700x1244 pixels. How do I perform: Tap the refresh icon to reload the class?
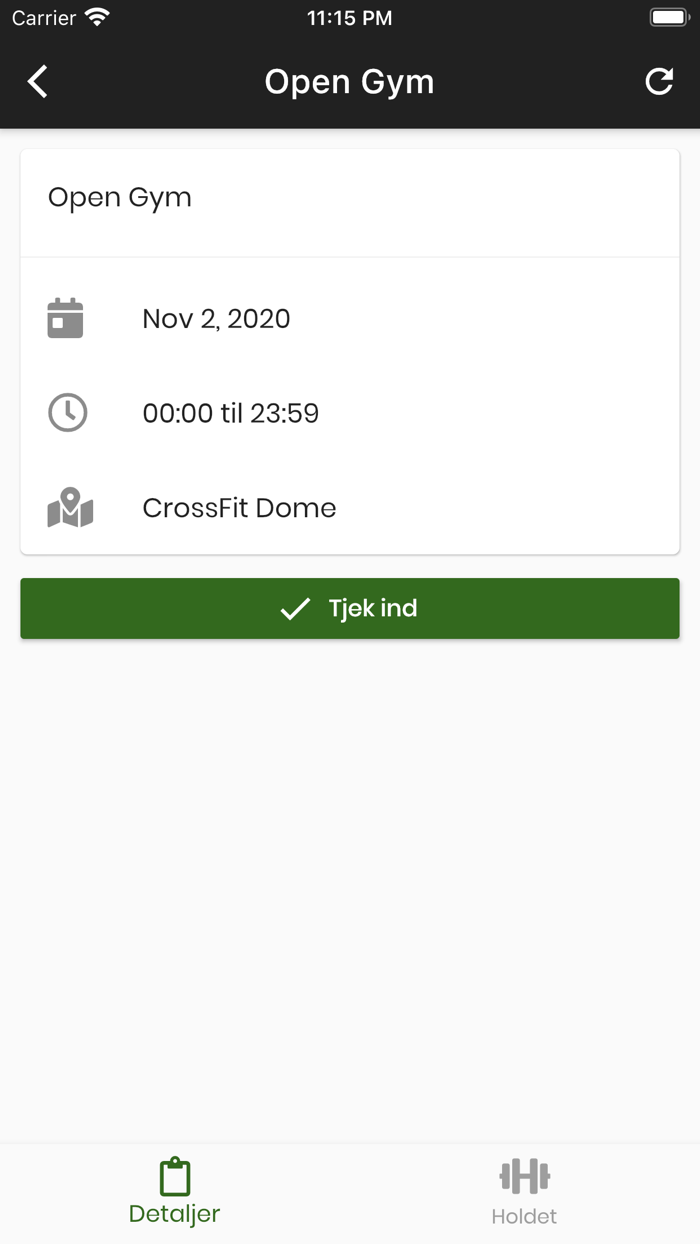click(x=659, y=81)
